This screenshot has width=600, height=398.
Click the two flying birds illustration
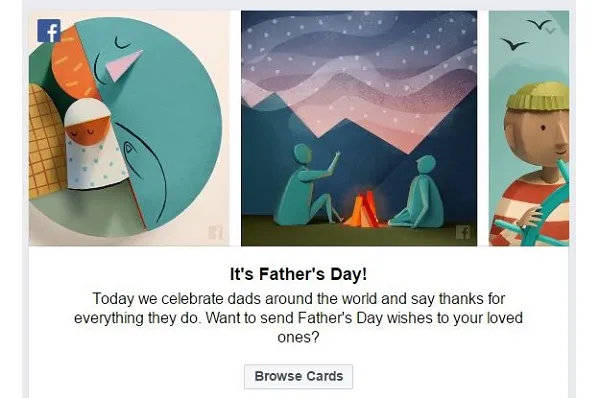(526, 34)
